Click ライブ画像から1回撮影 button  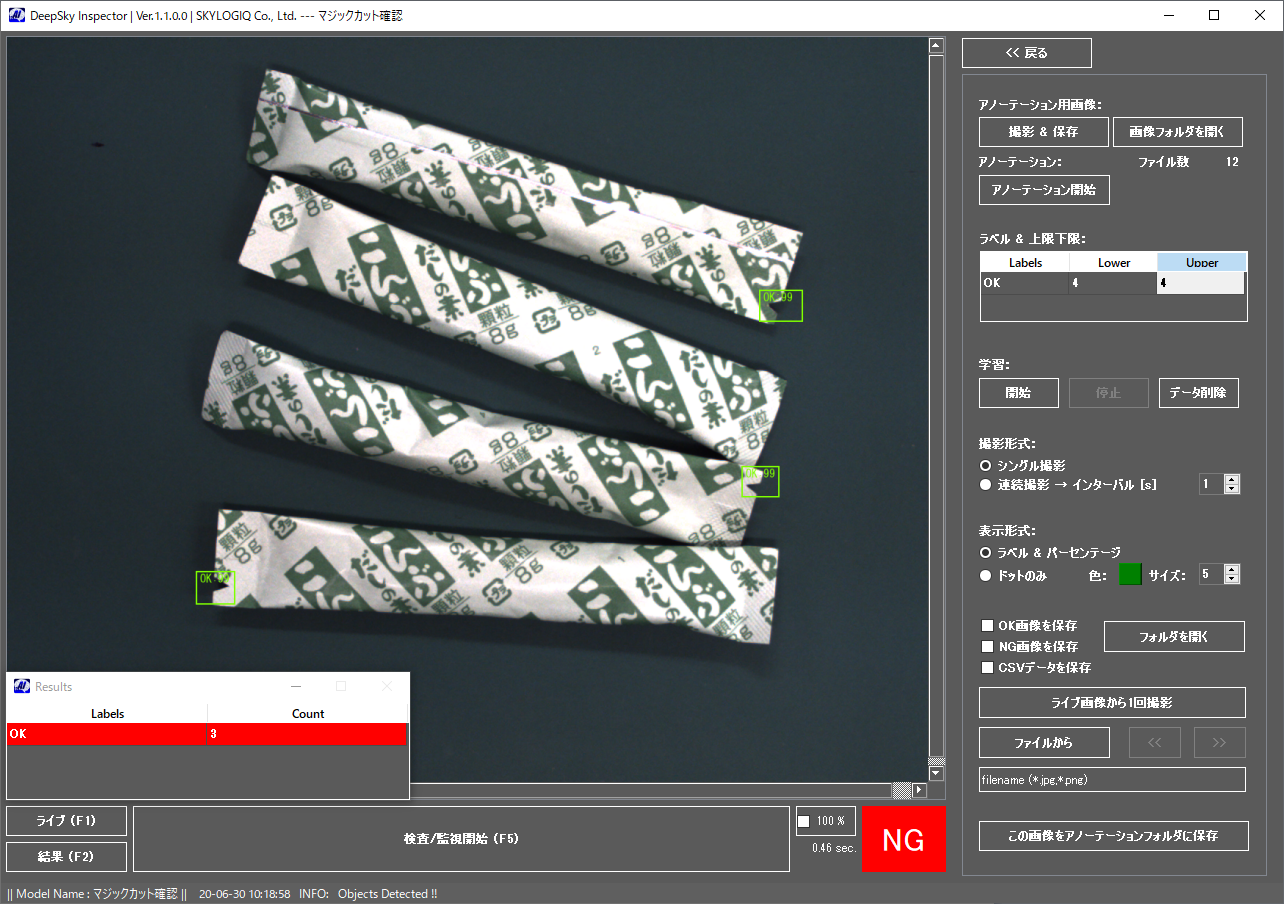[1112, 702]
